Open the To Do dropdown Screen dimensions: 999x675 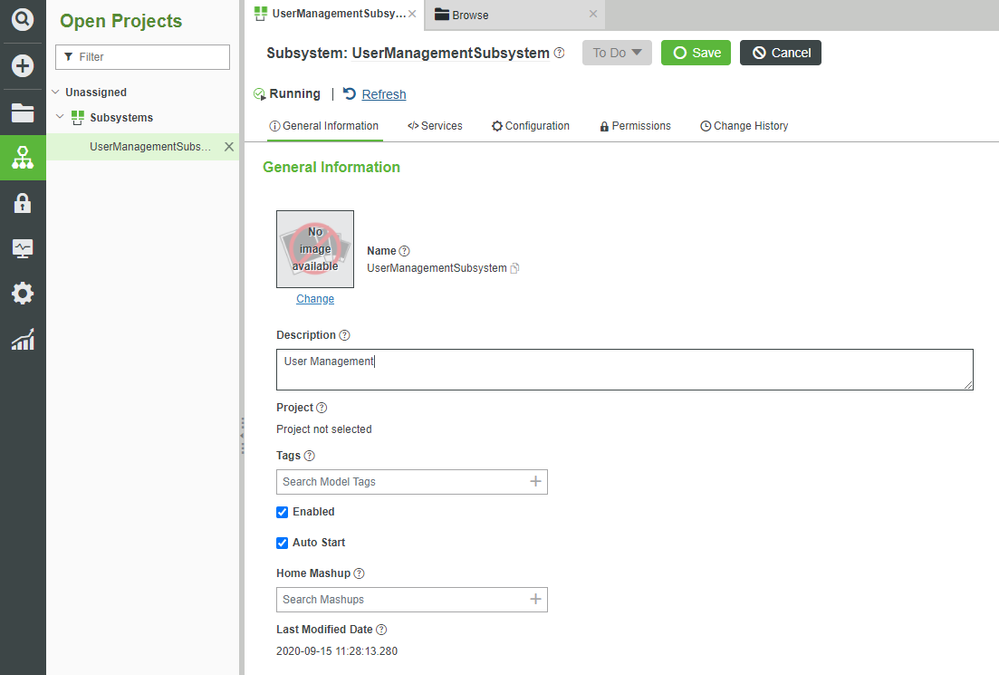616,52
